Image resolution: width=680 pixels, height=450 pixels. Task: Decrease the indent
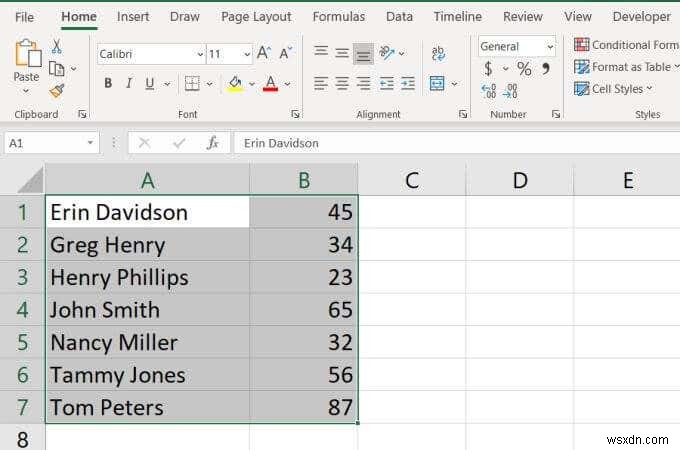click(386, 83)
